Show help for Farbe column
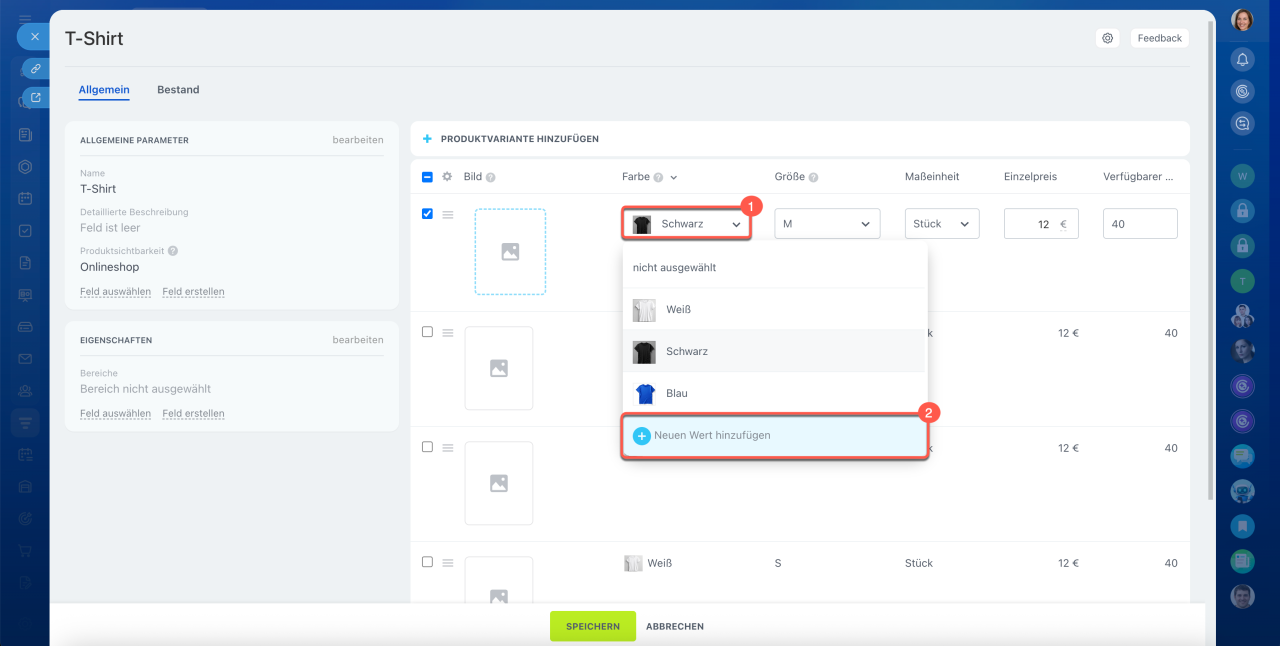The image size is (1280, 646). 658,177
